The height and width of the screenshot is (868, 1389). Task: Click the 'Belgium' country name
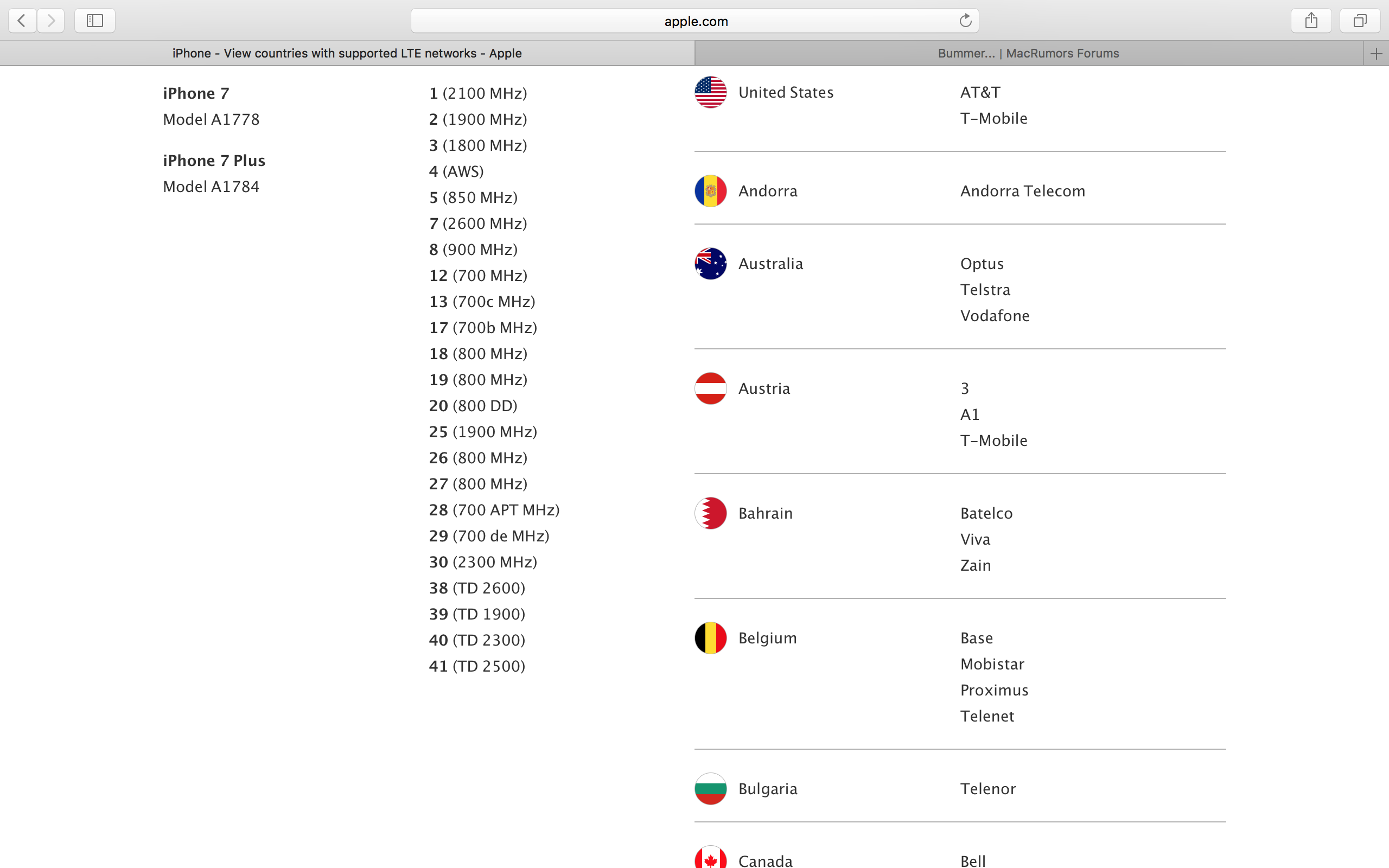click(x=767, y=639)
